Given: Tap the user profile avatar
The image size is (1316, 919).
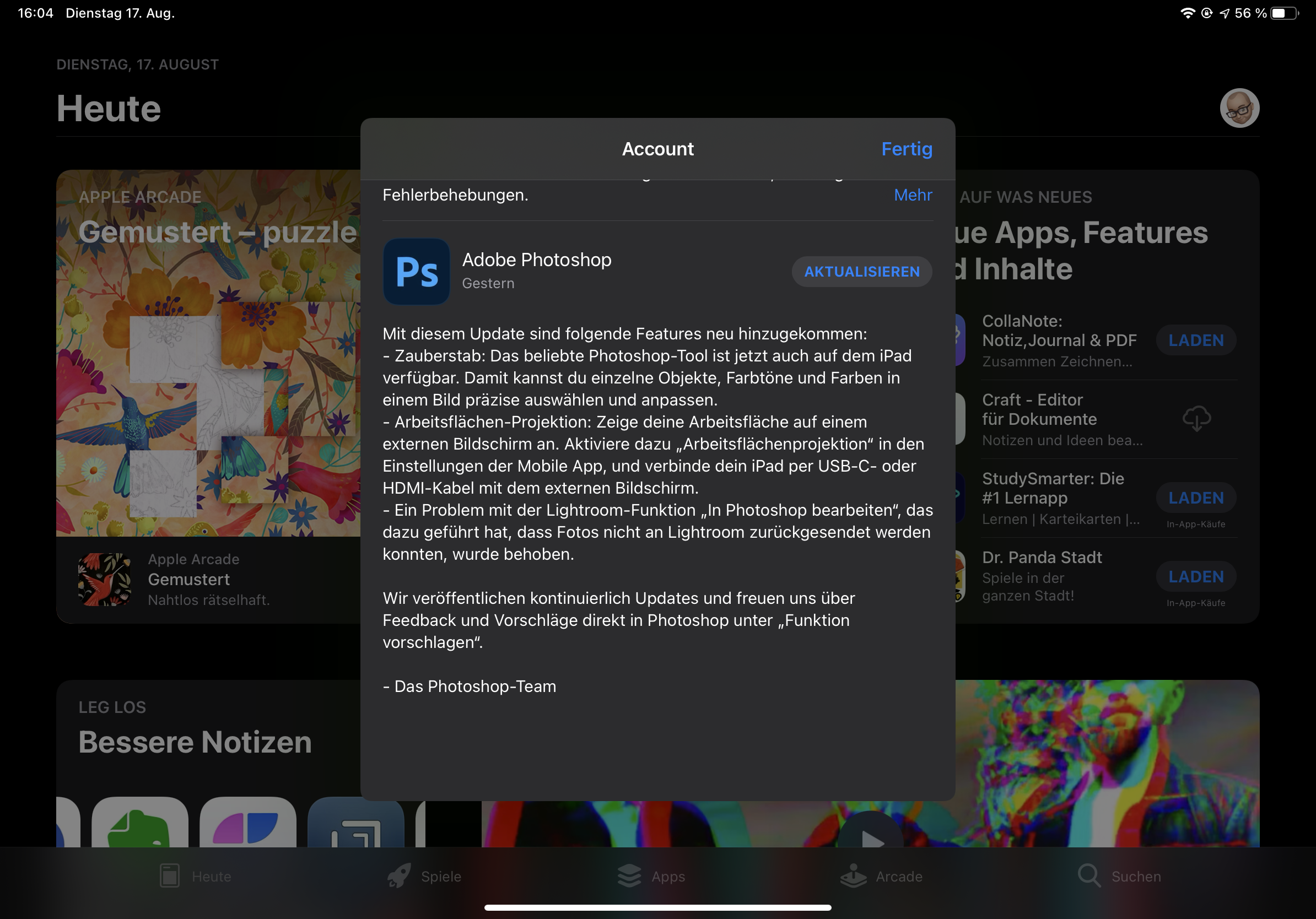Looking at the screenshot, I should point(1239,108).
